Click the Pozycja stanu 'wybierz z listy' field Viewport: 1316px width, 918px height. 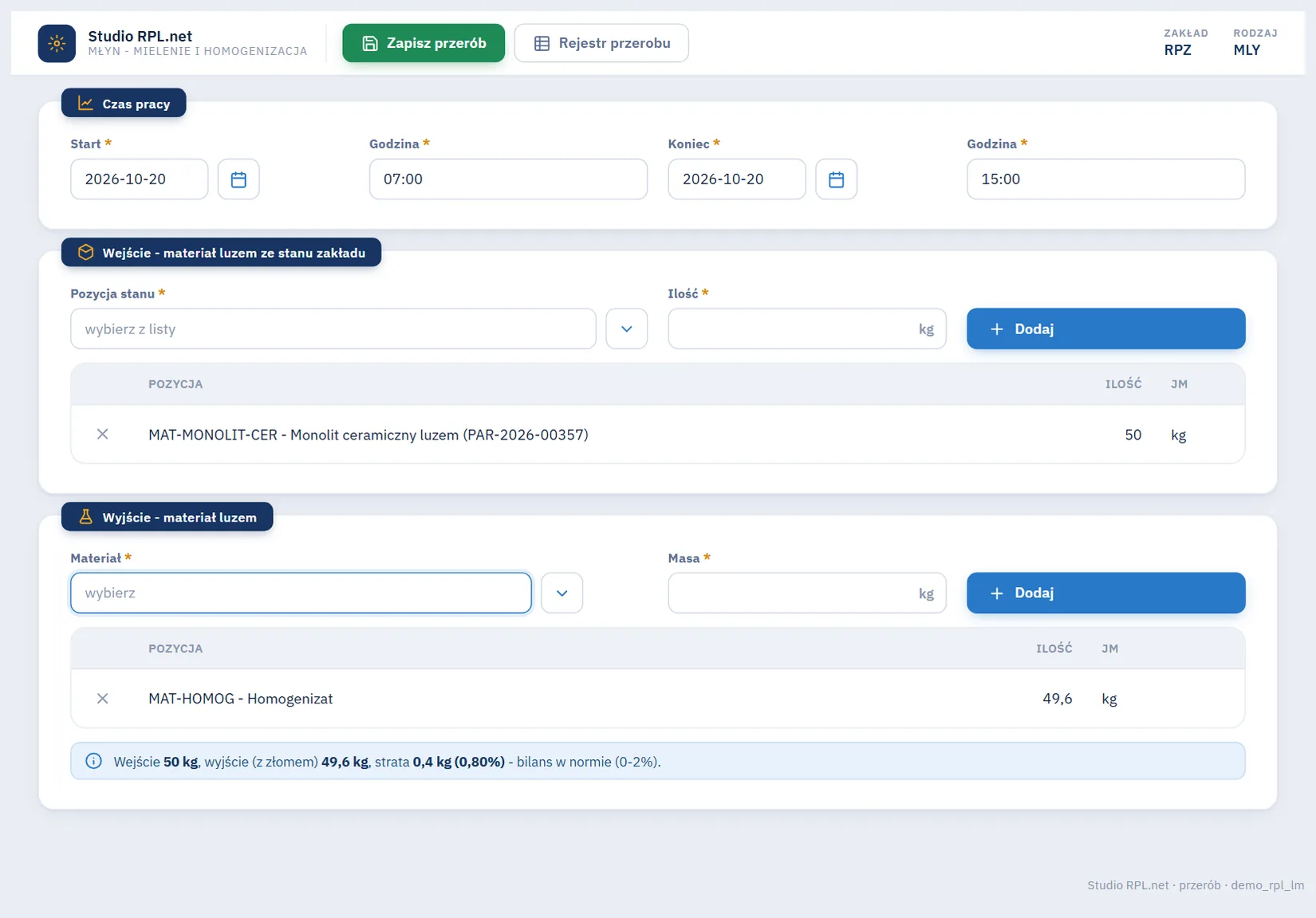(333, 329)
